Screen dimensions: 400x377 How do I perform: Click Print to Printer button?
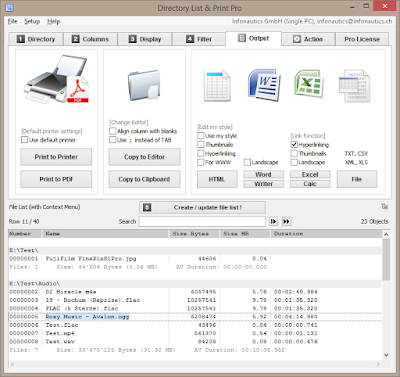pos(56,157)
